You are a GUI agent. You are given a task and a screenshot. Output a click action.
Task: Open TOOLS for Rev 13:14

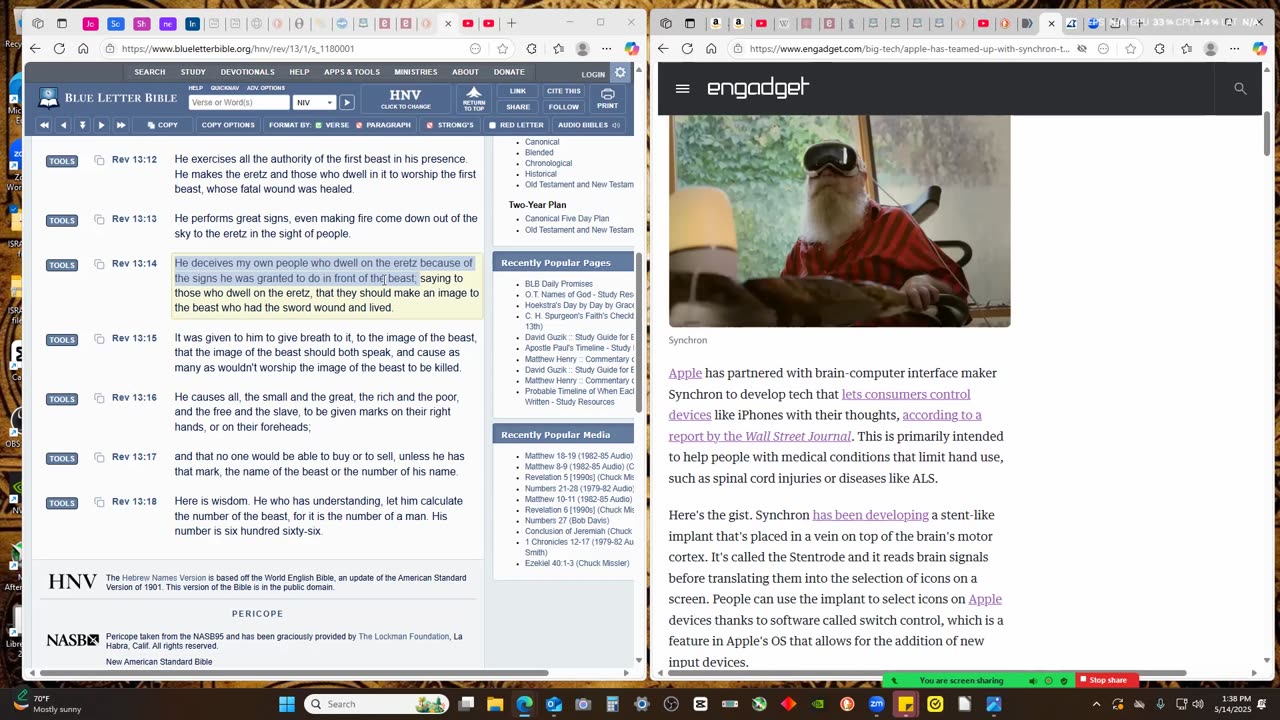tap(62, 265)
